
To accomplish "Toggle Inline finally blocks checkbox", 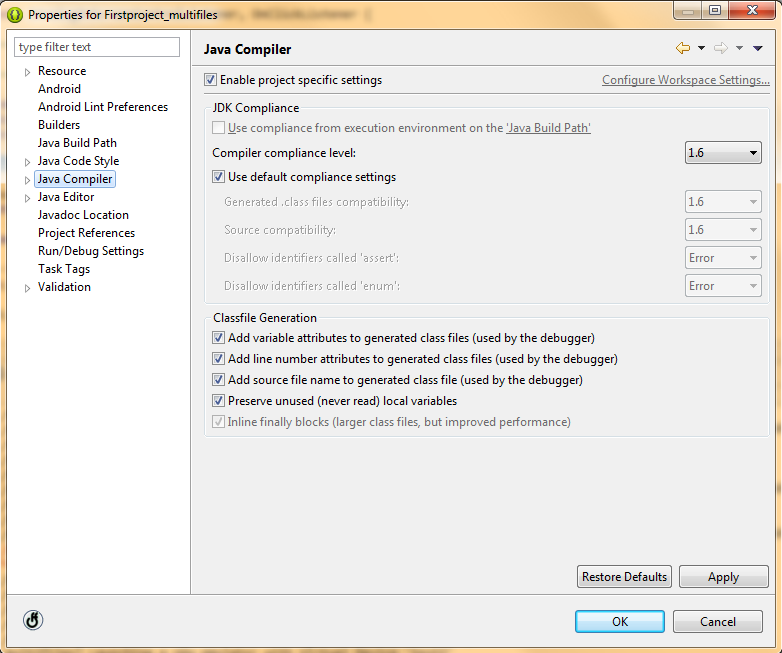I will coord(218,422).
